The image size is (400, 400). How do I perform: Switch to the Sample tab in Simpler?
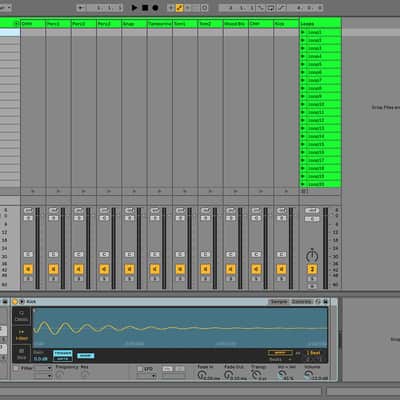pos(279,302)
